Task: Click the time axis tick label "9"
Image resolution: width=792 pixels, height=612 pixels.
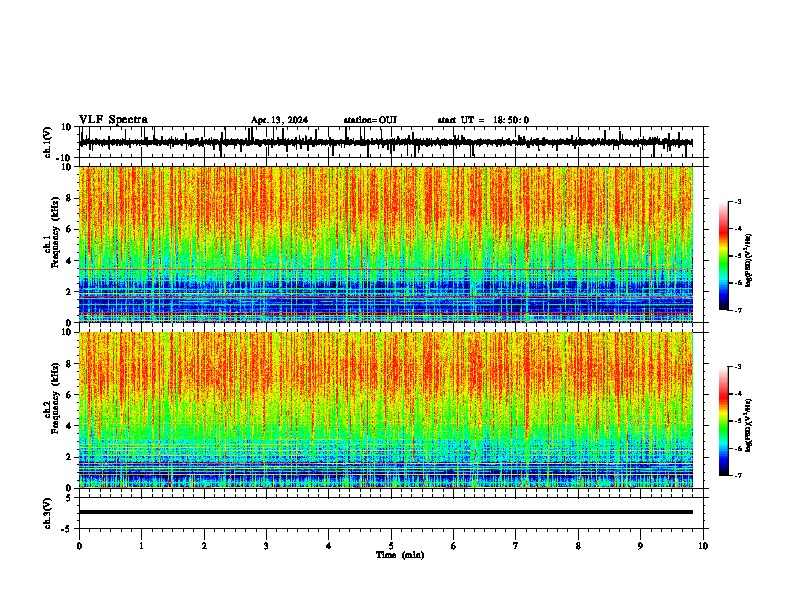Action: coord(640,546)
